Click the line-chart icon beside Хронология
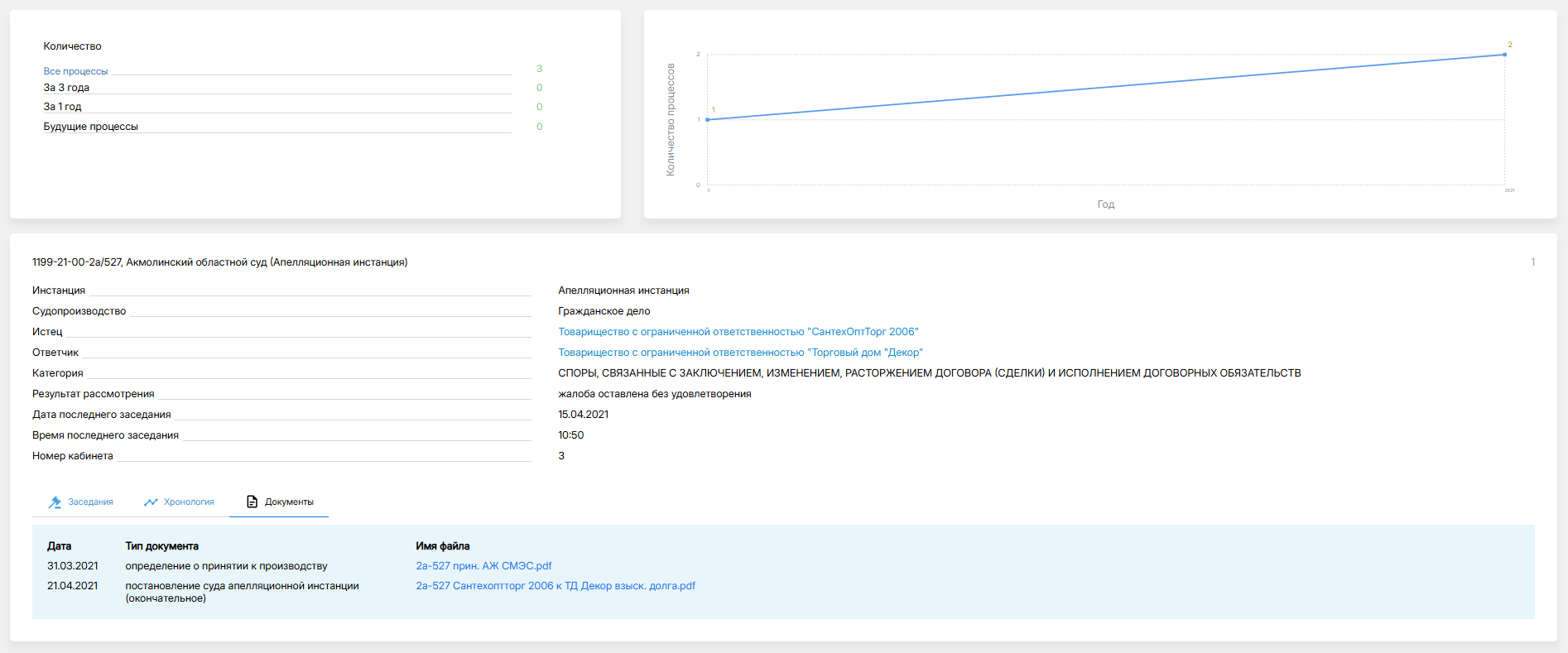Viewport: 1568px width, 653px height. (151, 502)
